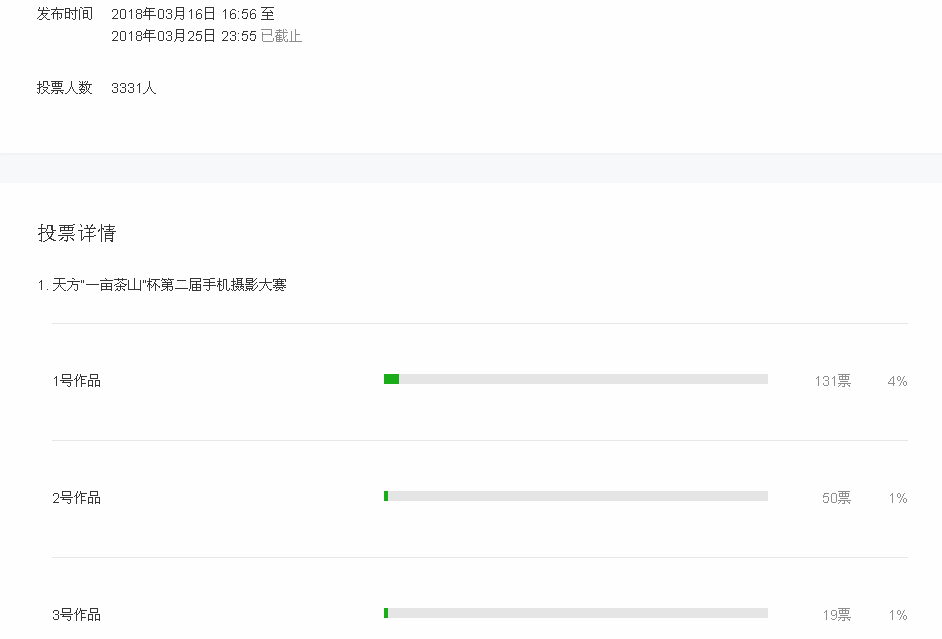Click the 1% percentage for 3号作品
Image resolution: width=942 pixels, height=639 pixels.
[x=897, y=615]
